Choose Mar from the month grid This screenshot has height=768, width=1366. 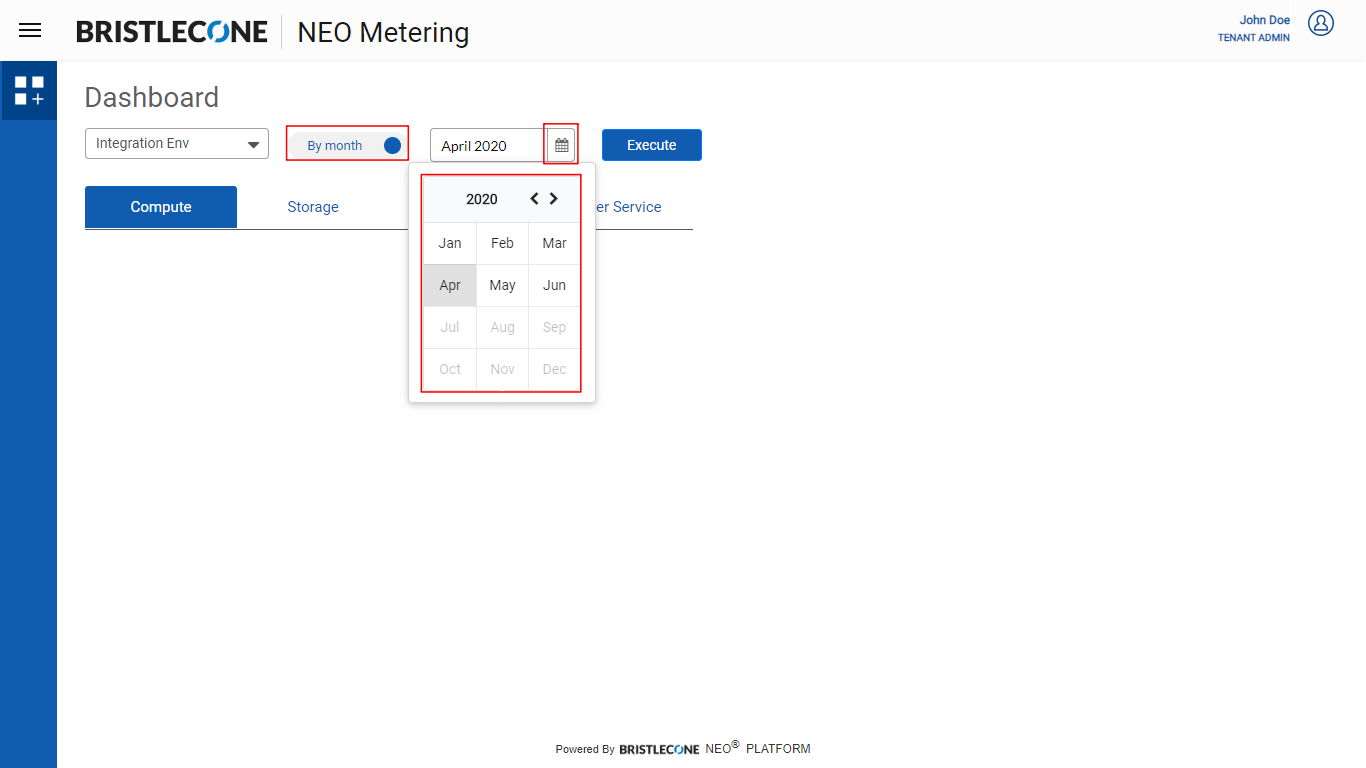554,243
